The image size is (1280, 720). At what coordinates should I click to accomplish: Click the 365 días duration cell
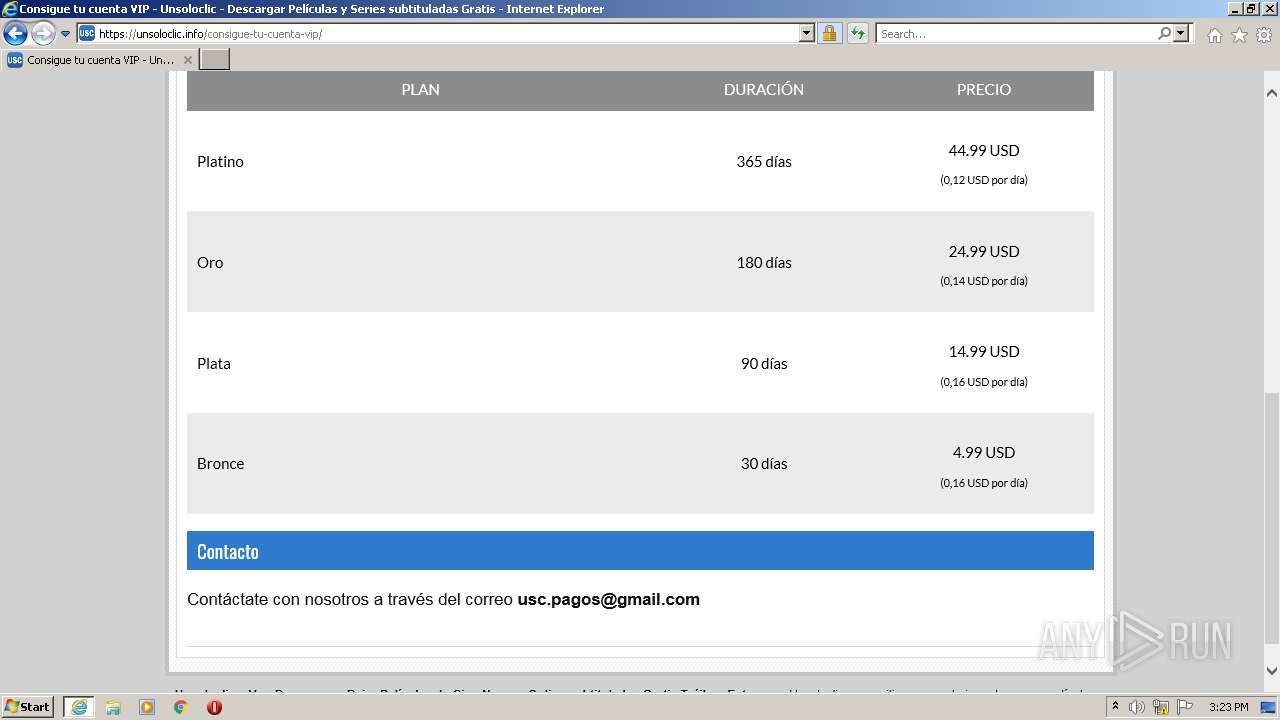pos(764,161)
